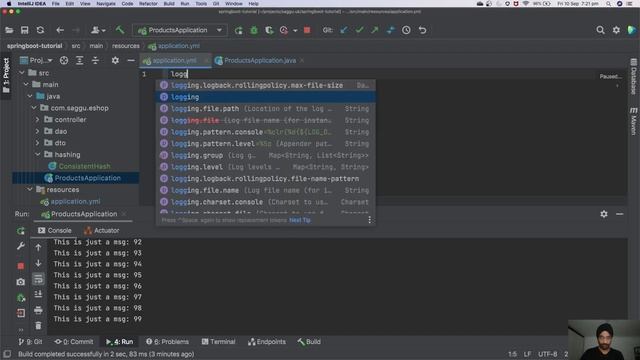
Task: Collapse the src folder
Action: point(22,73)
